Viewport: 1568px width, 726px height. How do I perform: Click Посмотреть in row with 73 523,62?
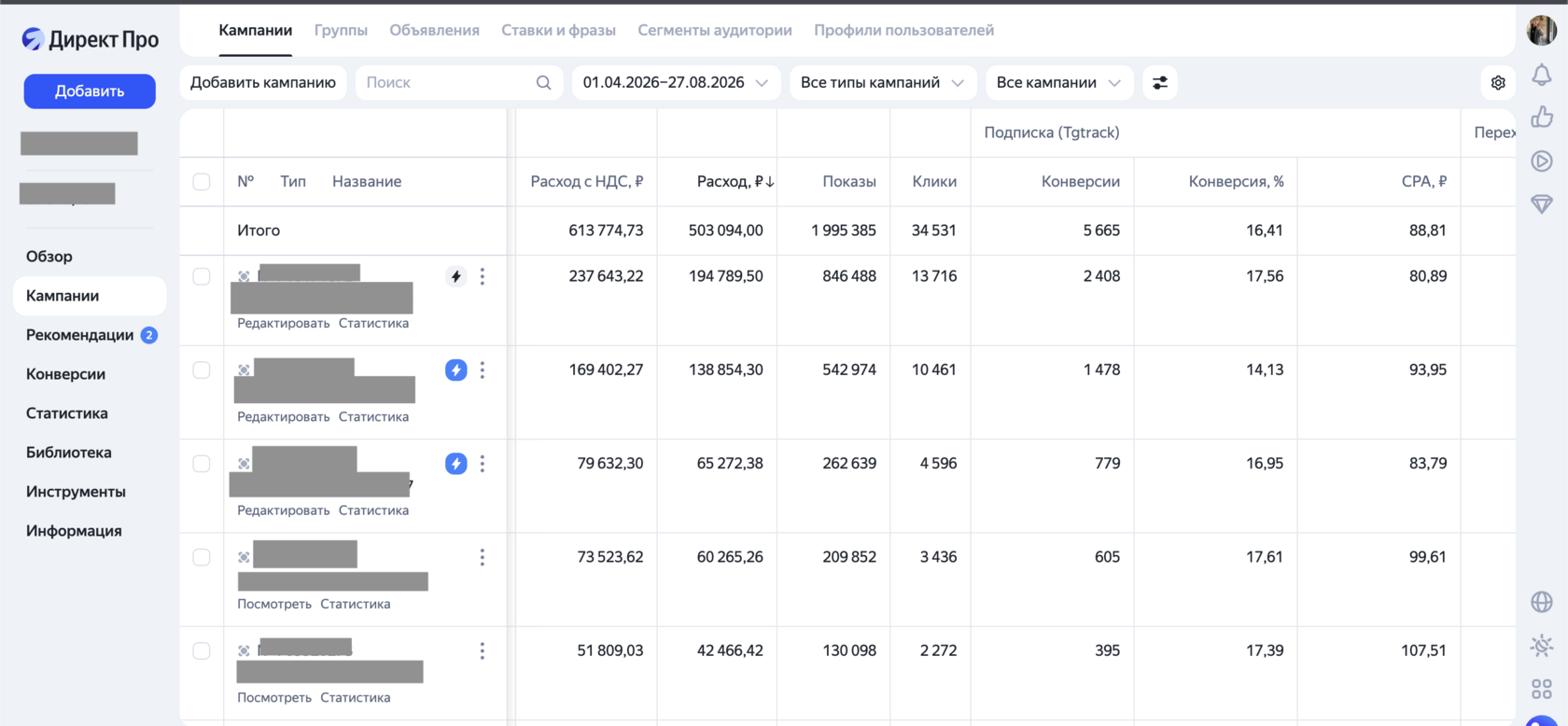[274, 604]
